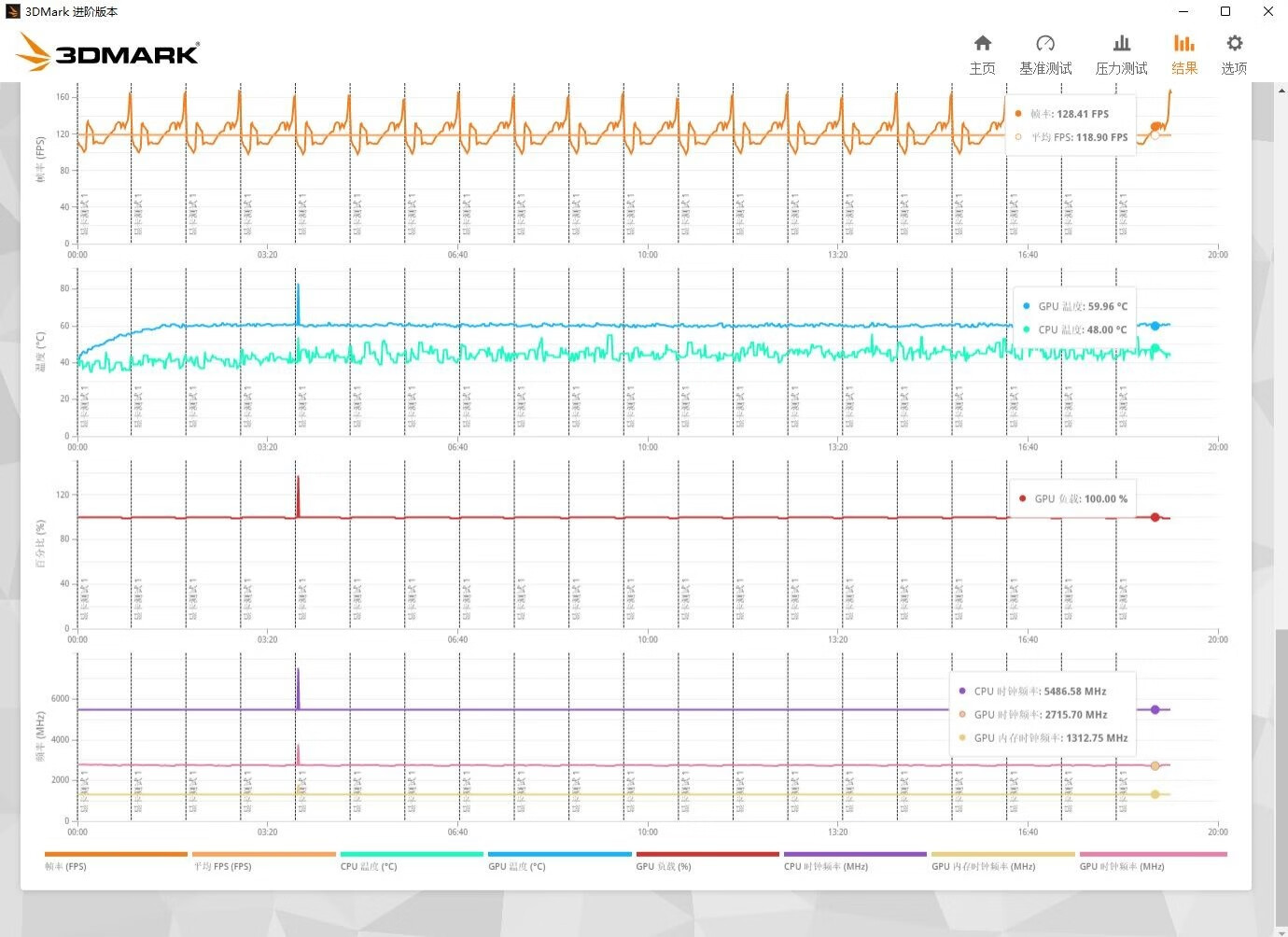Screen dimensions: 1288x937
Task: Click the 3DMark app icon in title bar
Action: pyautogui.click(x=13, y=11)
